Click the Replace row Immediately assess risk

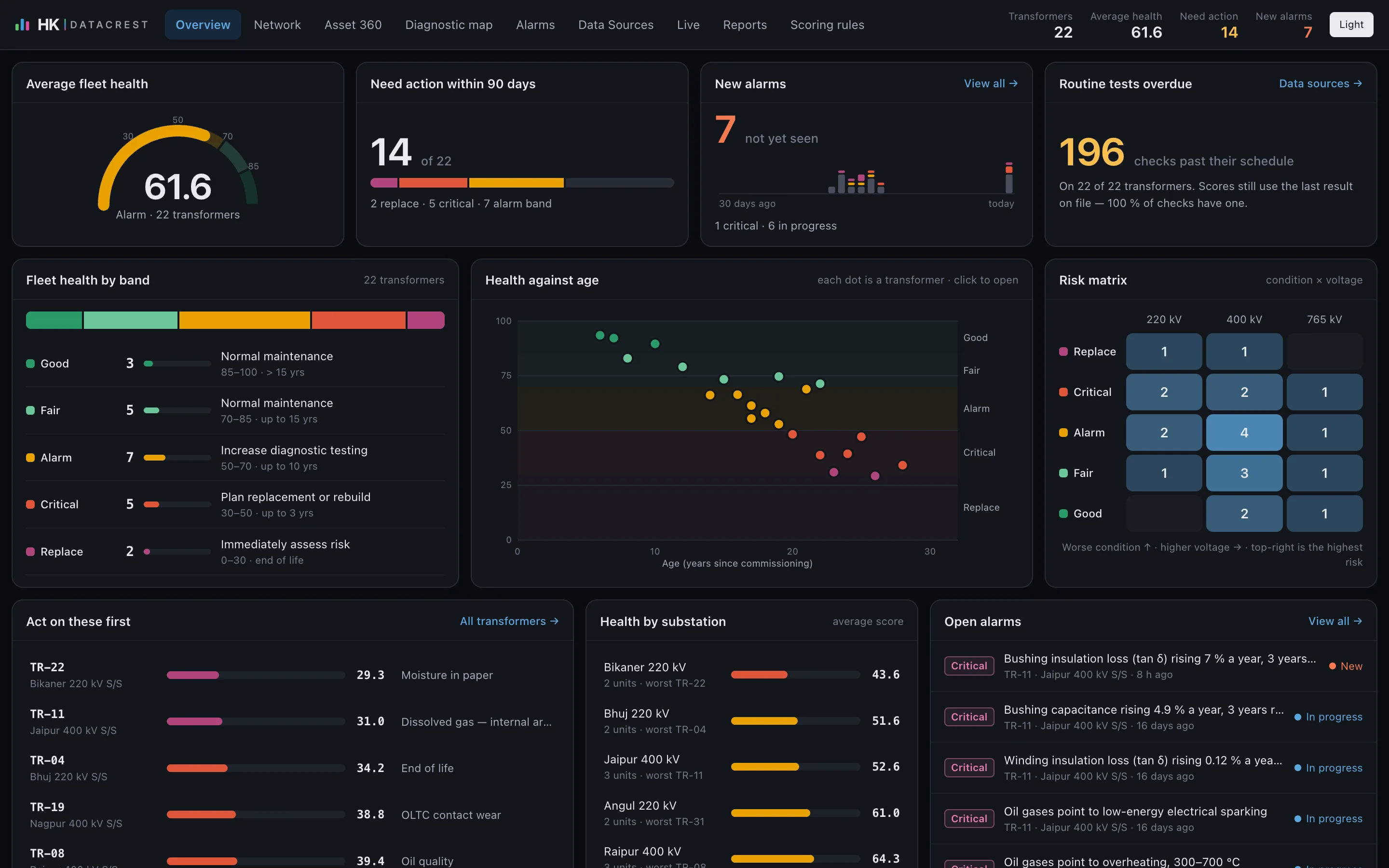[x=235, y=552]
